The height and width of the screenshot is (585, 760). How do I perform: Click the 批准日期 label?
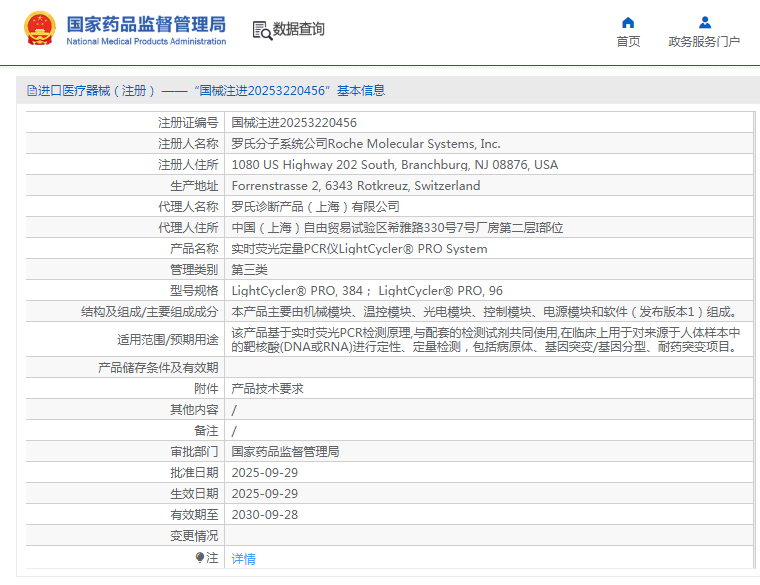pyautogui.click(x=194, y=473)
